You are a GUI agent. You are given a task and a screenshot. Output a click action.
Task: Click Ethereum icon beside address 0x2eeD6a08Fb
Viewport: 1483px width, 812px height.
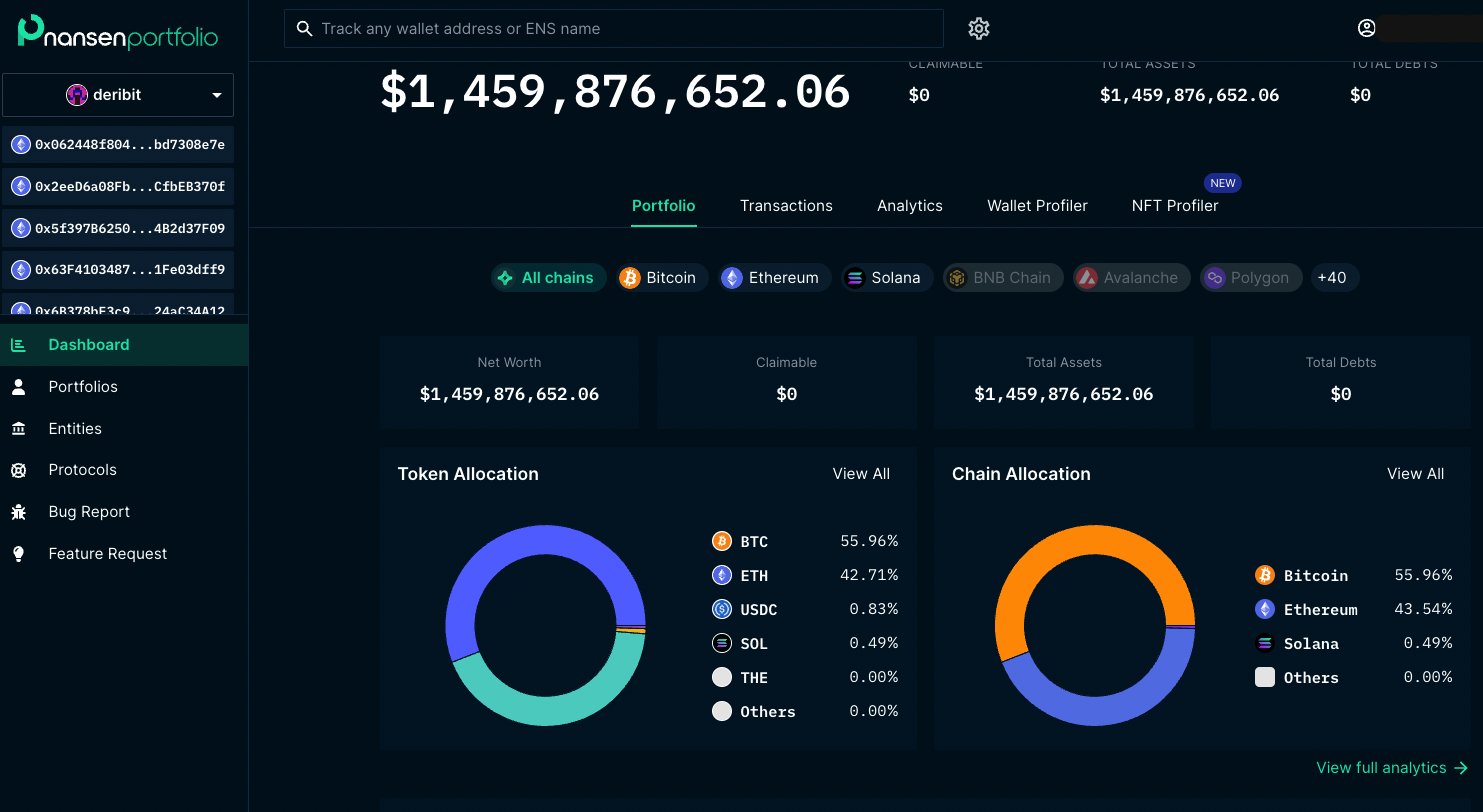(21, 187)
